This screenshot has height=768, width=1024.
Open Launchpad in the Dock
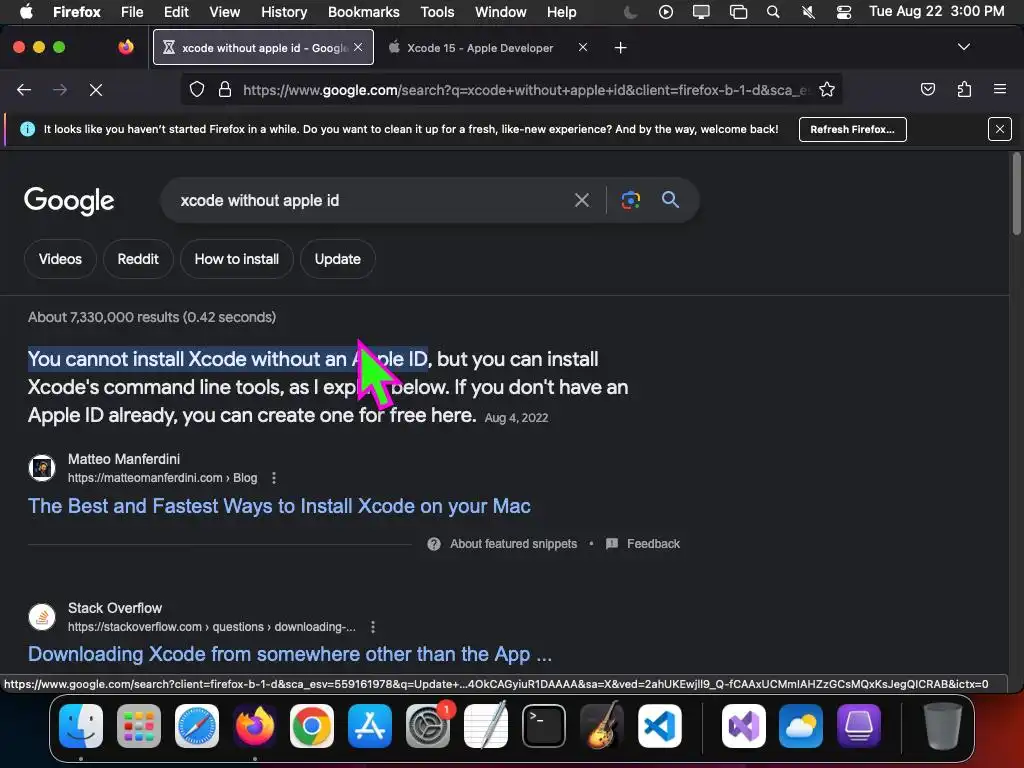click(139, 726)
